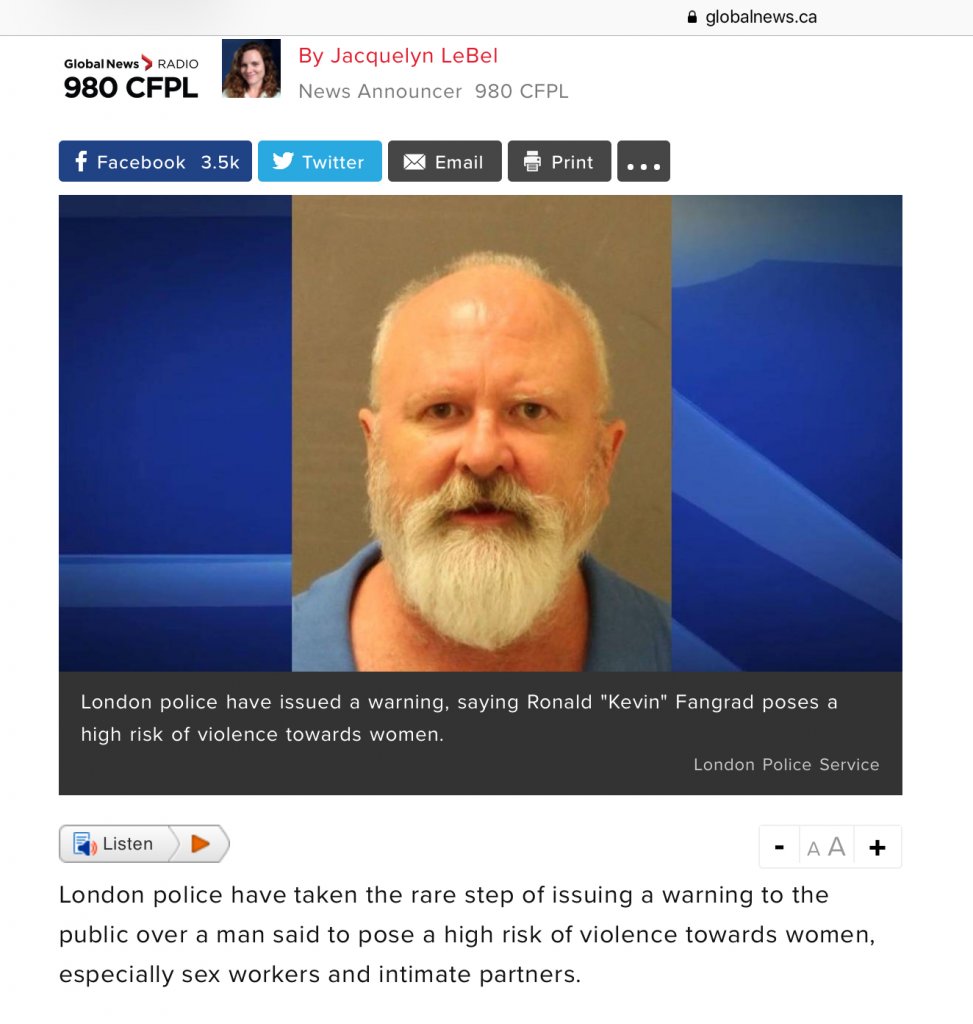Viewport: 973px width, 1024px height.
Task: Click the author's profile photo
Action: (251, 69)
